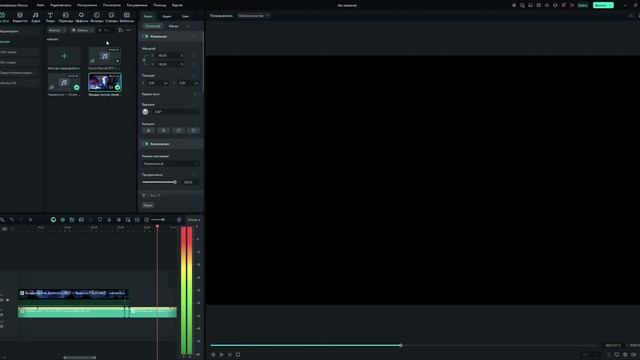Open the audio meter dropdown above the level bars
The image size is (640, 360).
point(193,220)
